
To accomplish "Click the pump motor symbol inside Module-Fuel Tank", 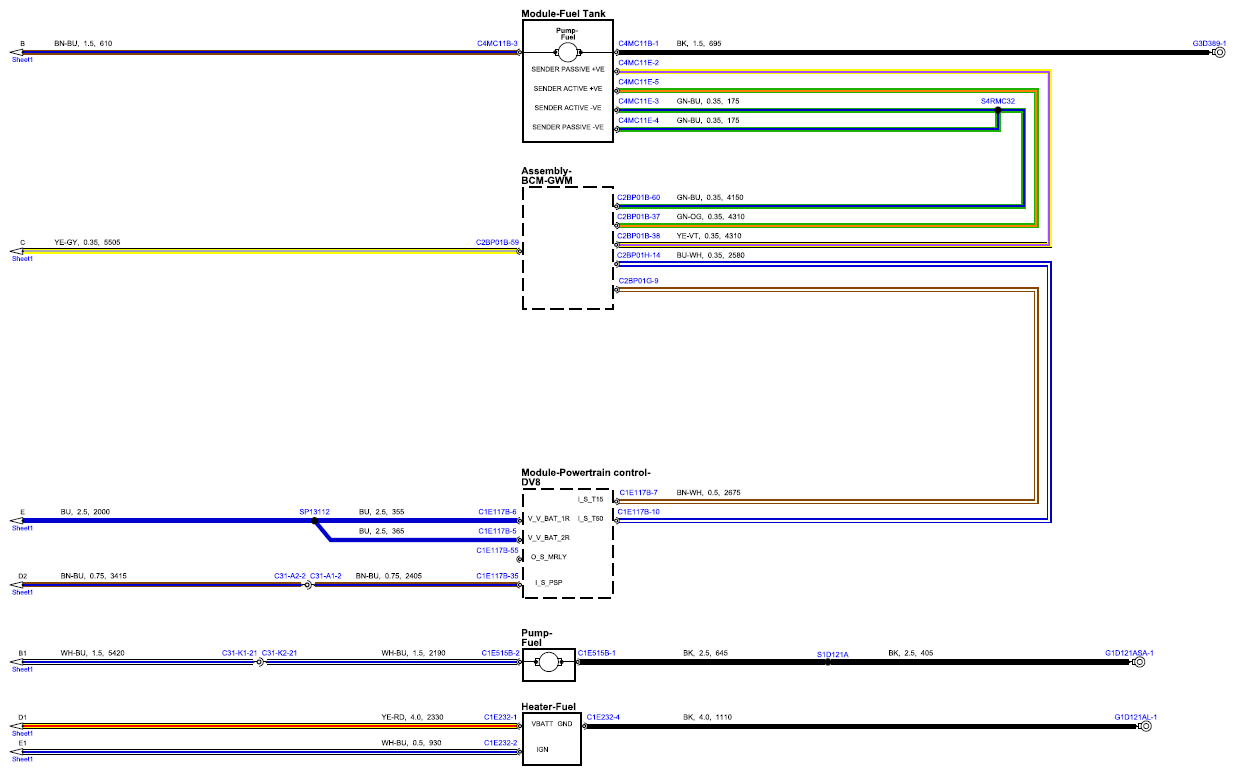I will tap(567, 51).
